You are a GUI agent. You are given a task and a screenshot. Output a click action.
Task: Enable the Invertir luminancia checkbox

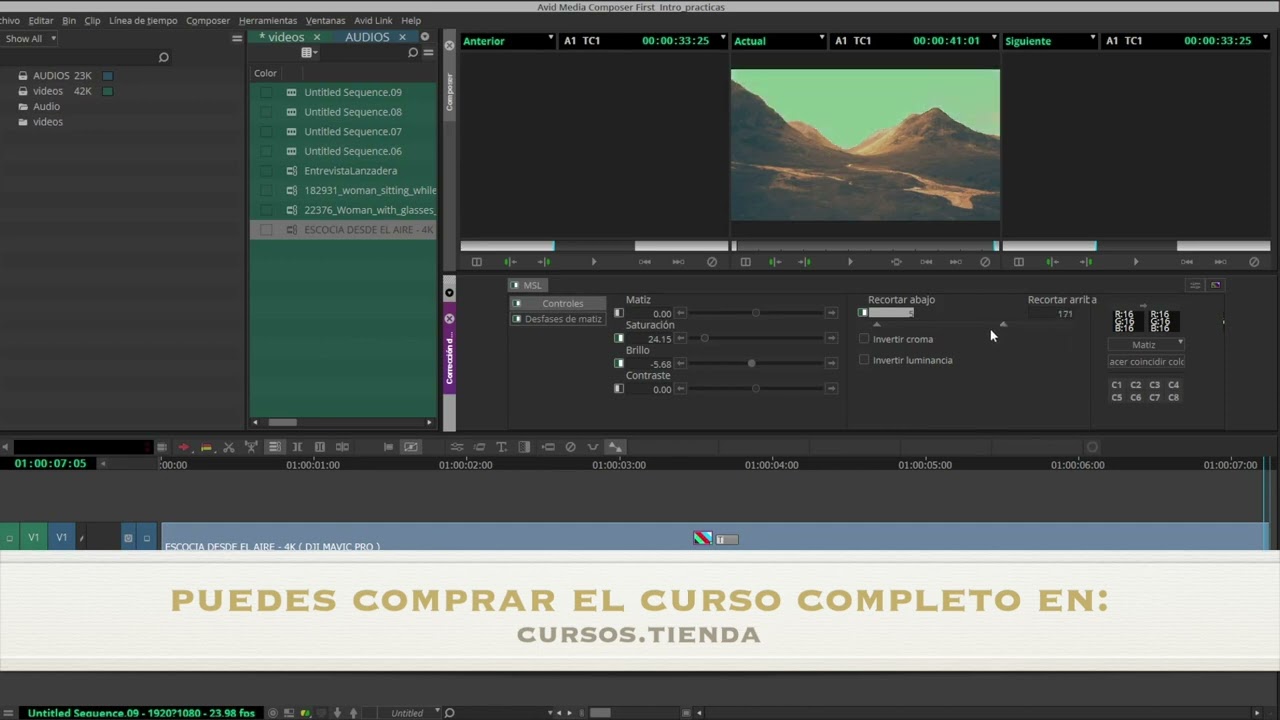(864, 360)
